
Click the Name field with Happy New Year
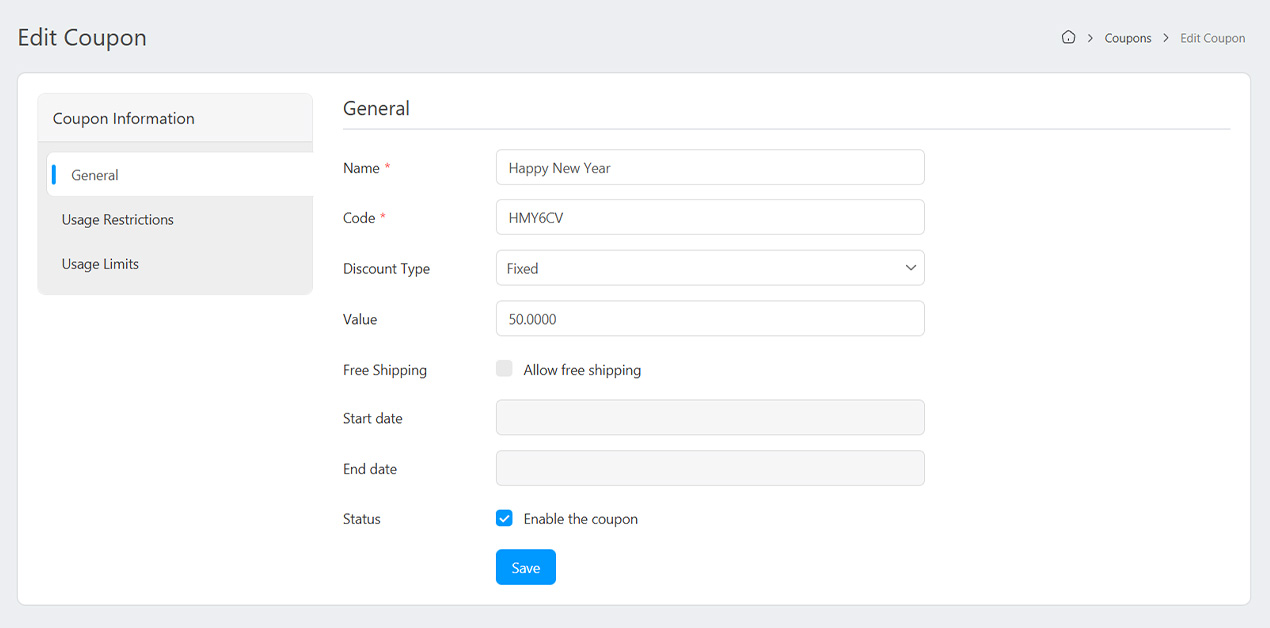pos(709,168)
